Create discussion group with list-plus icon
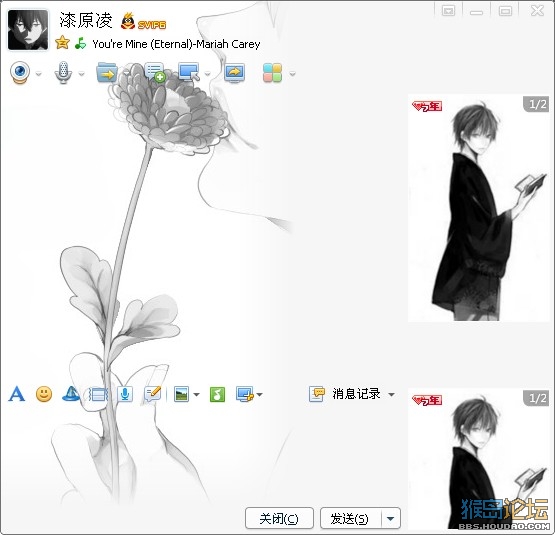Screen dimensions: 555x535 coord(155,73)
